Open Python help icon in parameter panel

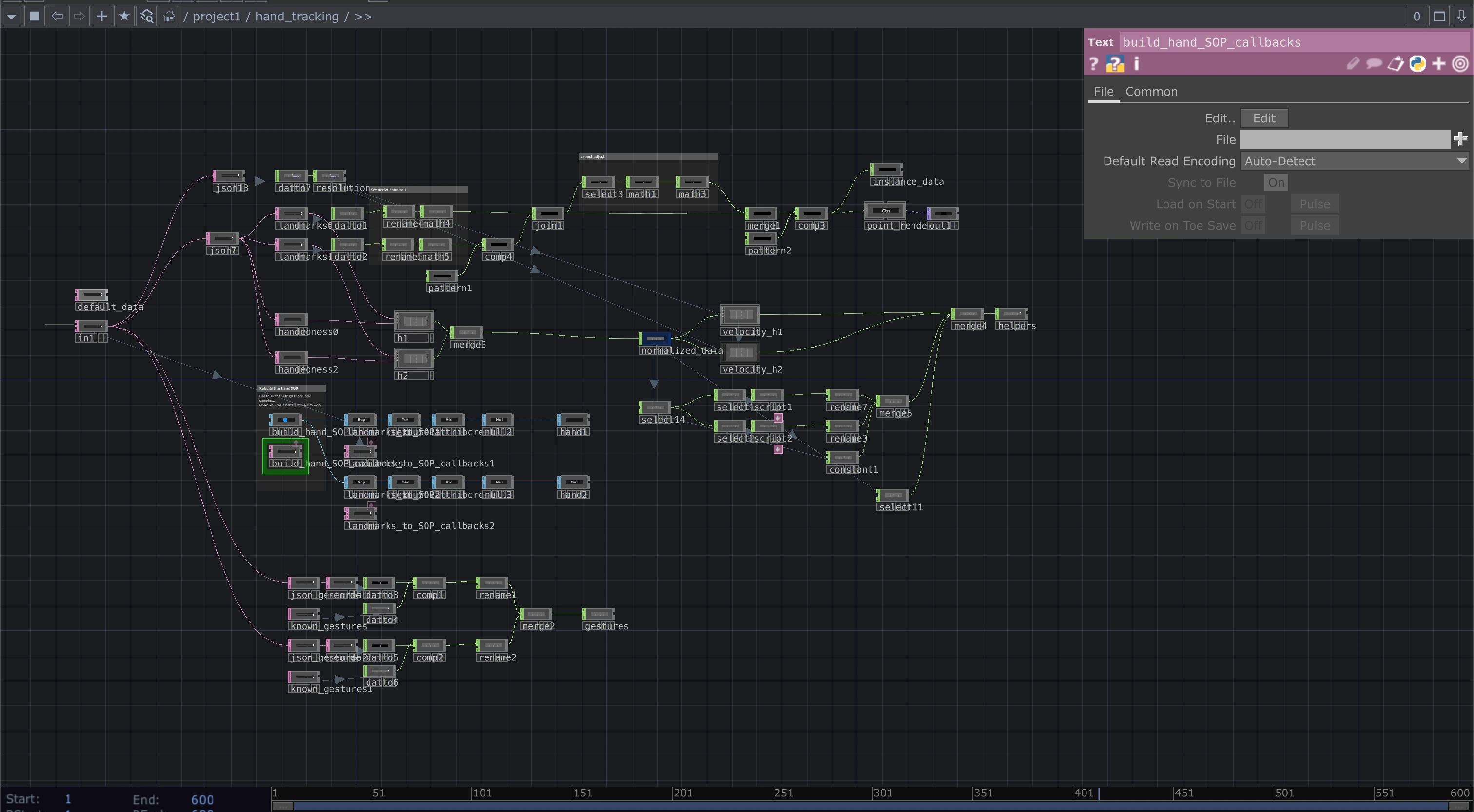1115,63
